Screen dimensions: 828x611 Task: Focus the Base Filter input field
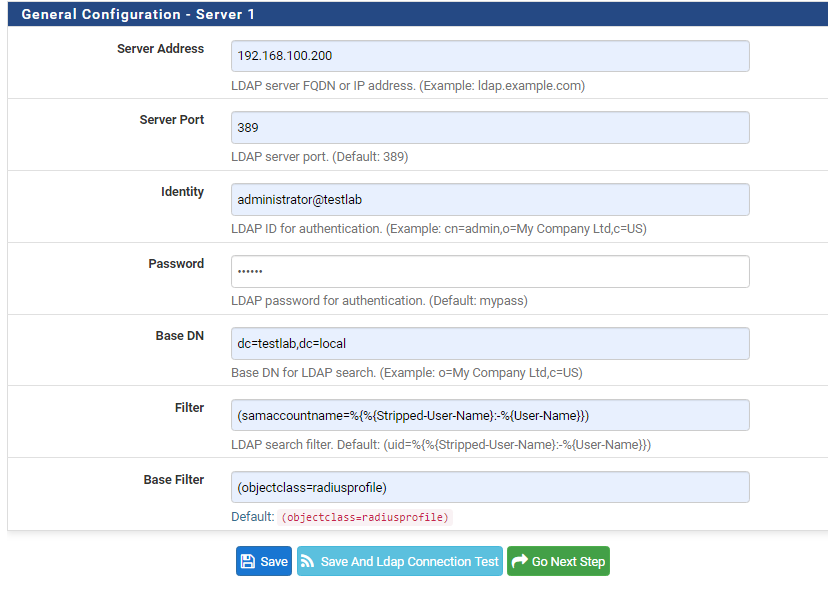coord(490,487)
